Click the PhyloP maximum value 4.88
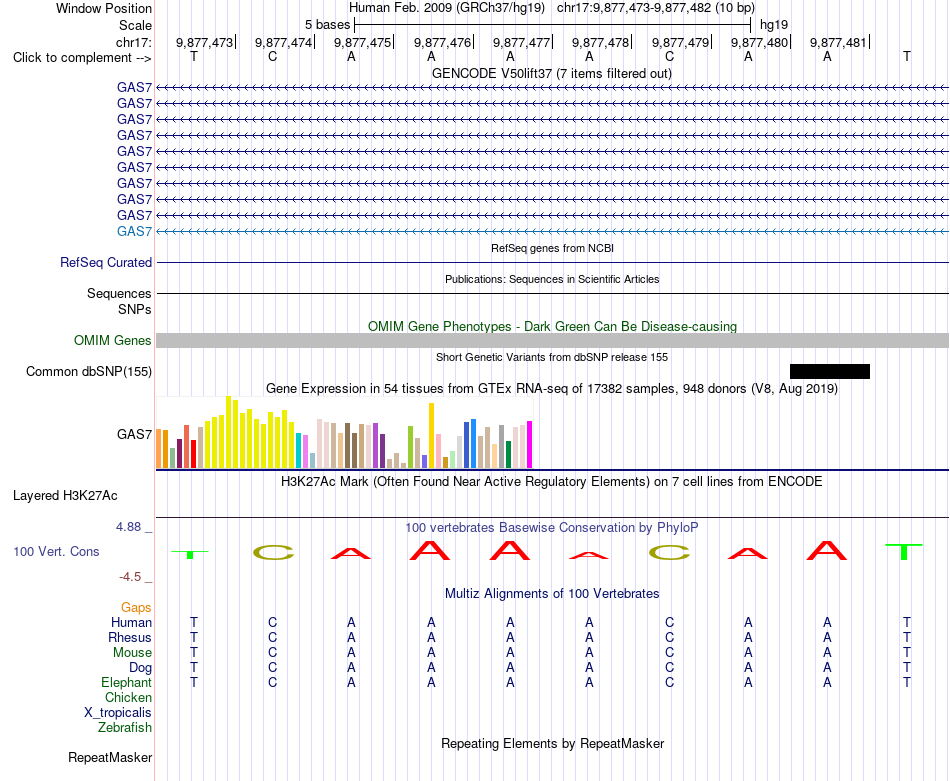This screenshot has height=781, width=950. tap(128, 527)
